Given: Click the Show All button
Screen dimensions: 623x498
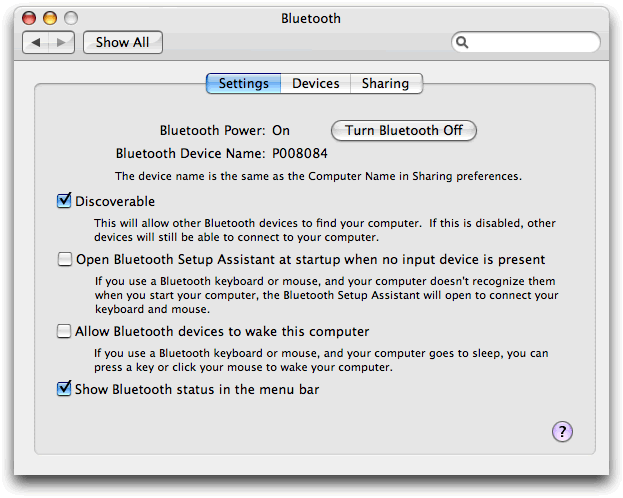Looking at the screenshot, I should [x=122, y=42].
